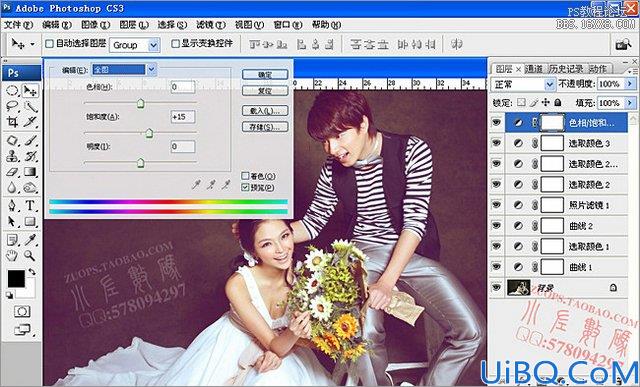Select the 选取颜色 1 layer mask thumbnail

[552, 246]
